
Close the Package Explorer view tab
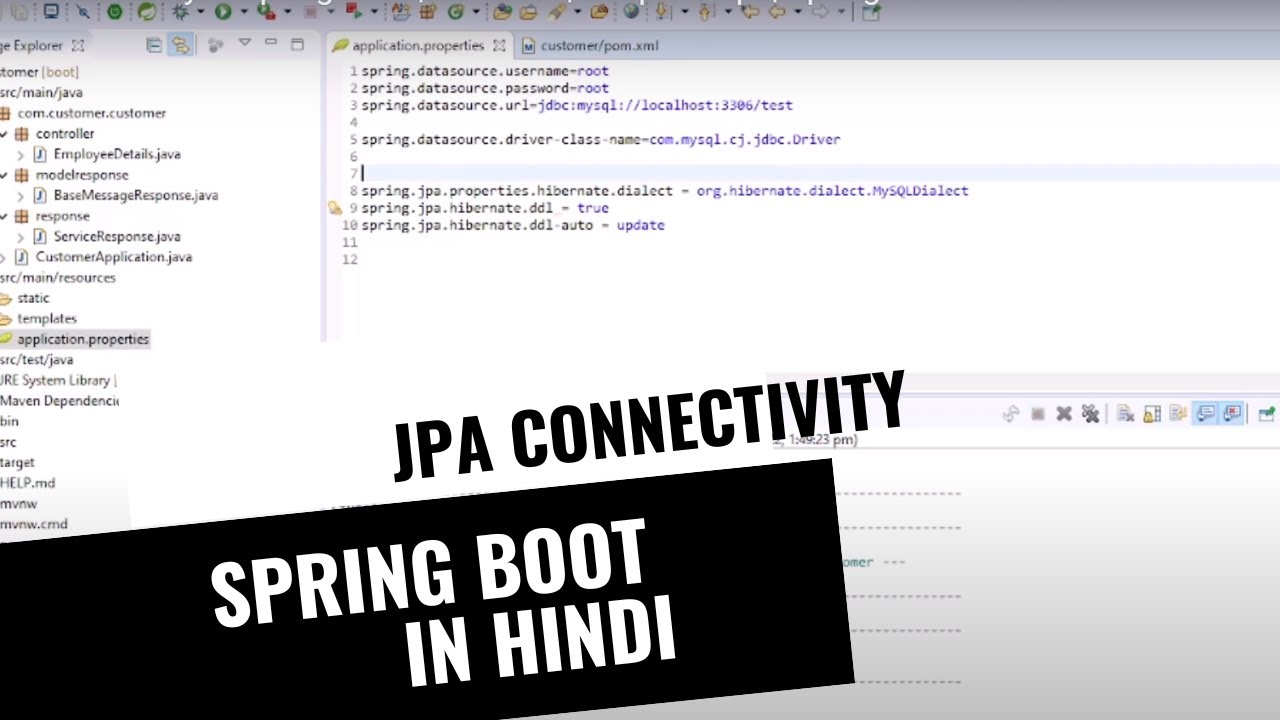pos(79,45)
